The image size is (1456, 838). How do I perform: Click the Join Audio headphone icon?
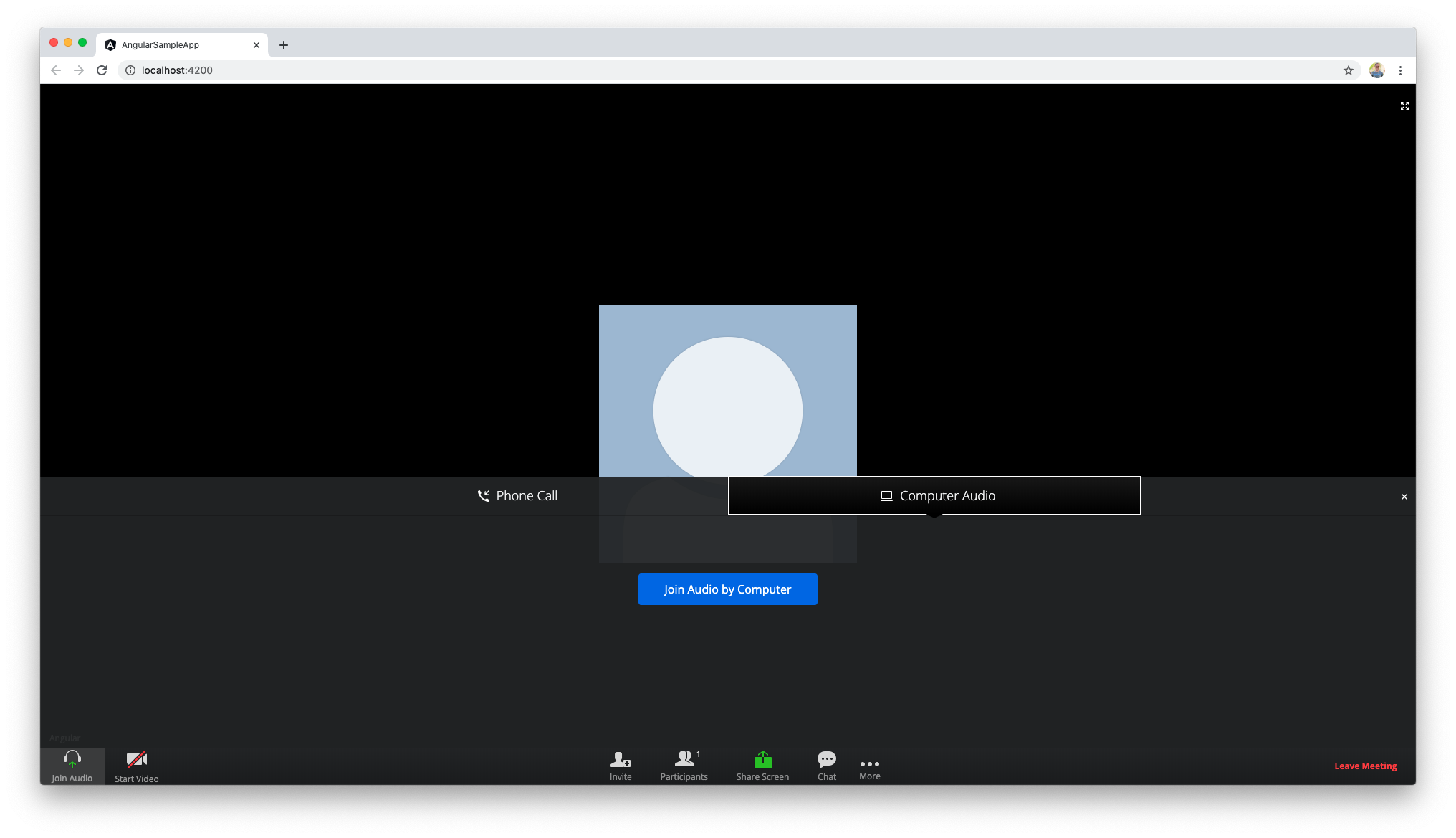point(72,760)
